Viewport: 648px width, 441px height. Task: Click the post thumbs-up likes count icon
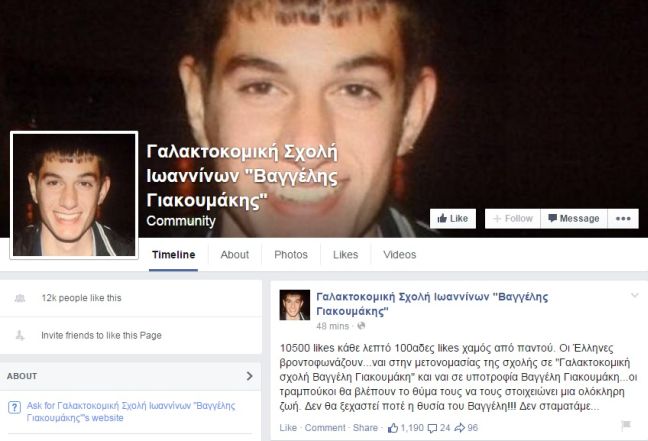point(393,428)
